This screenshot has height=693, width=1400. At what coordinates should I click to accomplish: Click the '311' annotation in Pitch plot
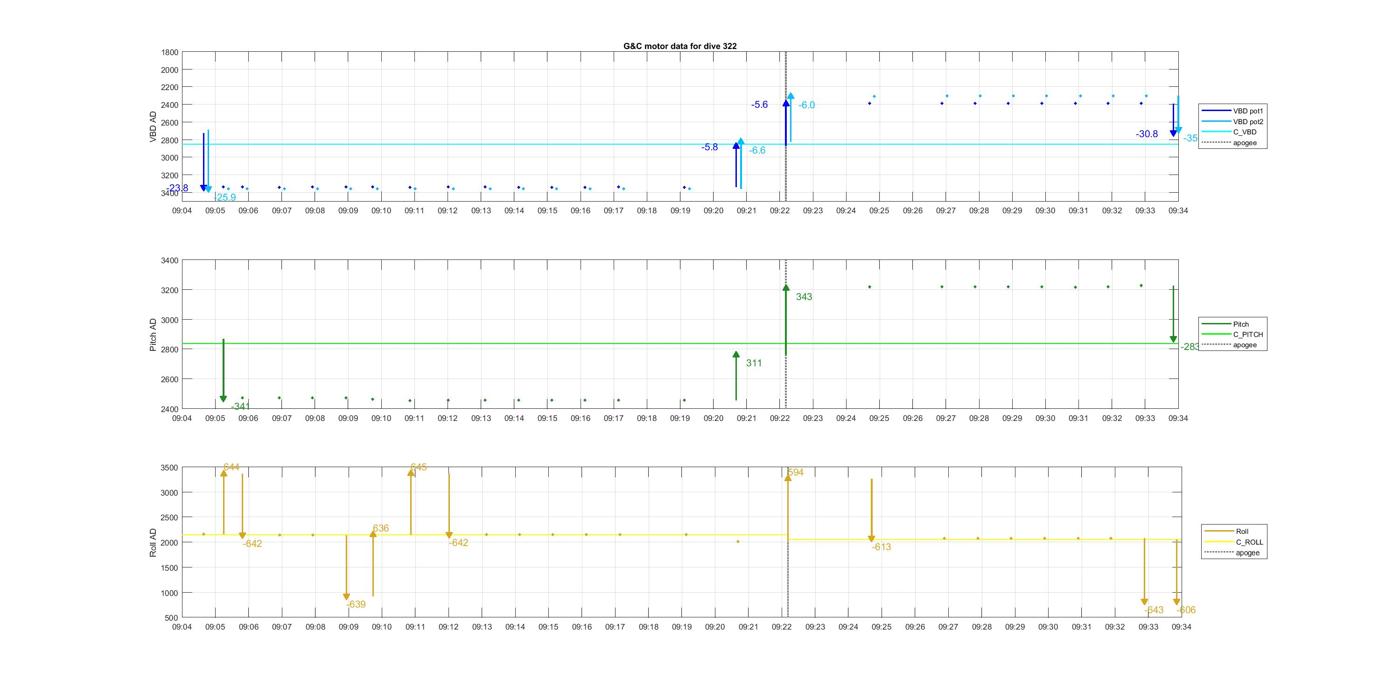[754, 363]
